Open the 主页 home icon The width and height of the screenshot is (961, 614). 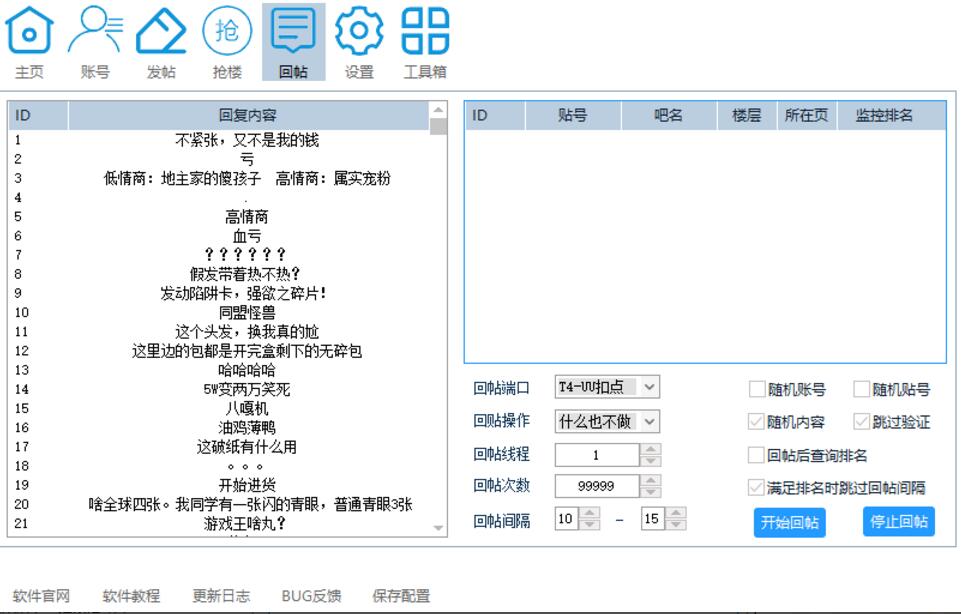[29, 42]
